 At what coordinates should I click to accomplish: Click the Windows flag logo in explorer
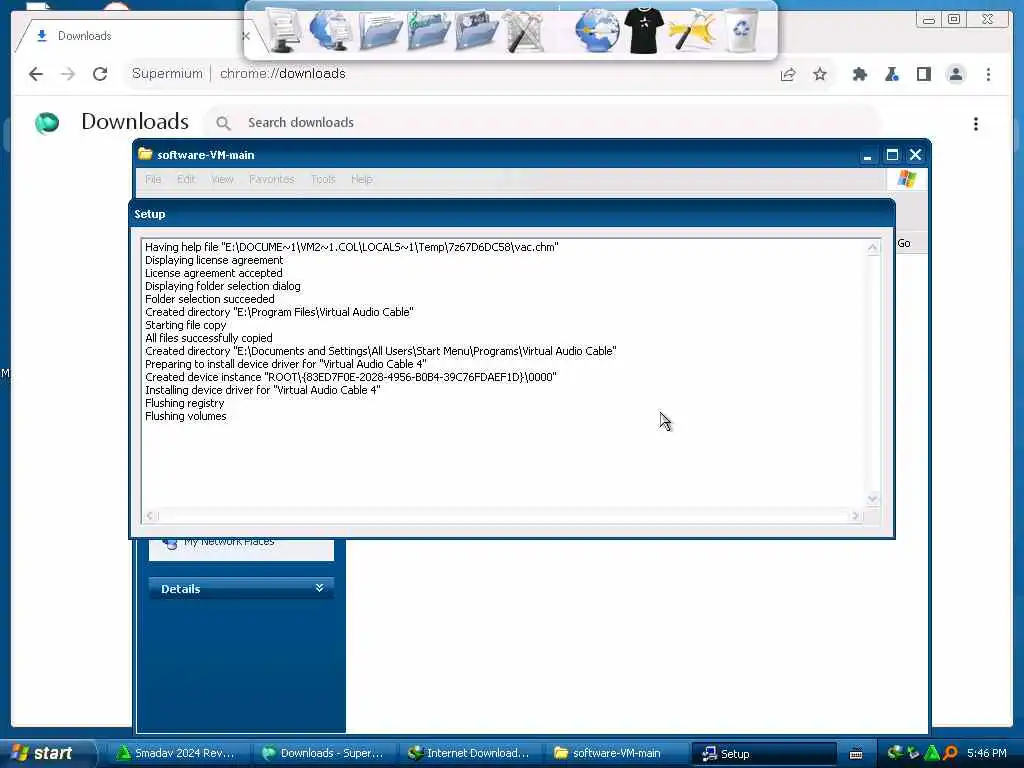click(x=906, y=178)
